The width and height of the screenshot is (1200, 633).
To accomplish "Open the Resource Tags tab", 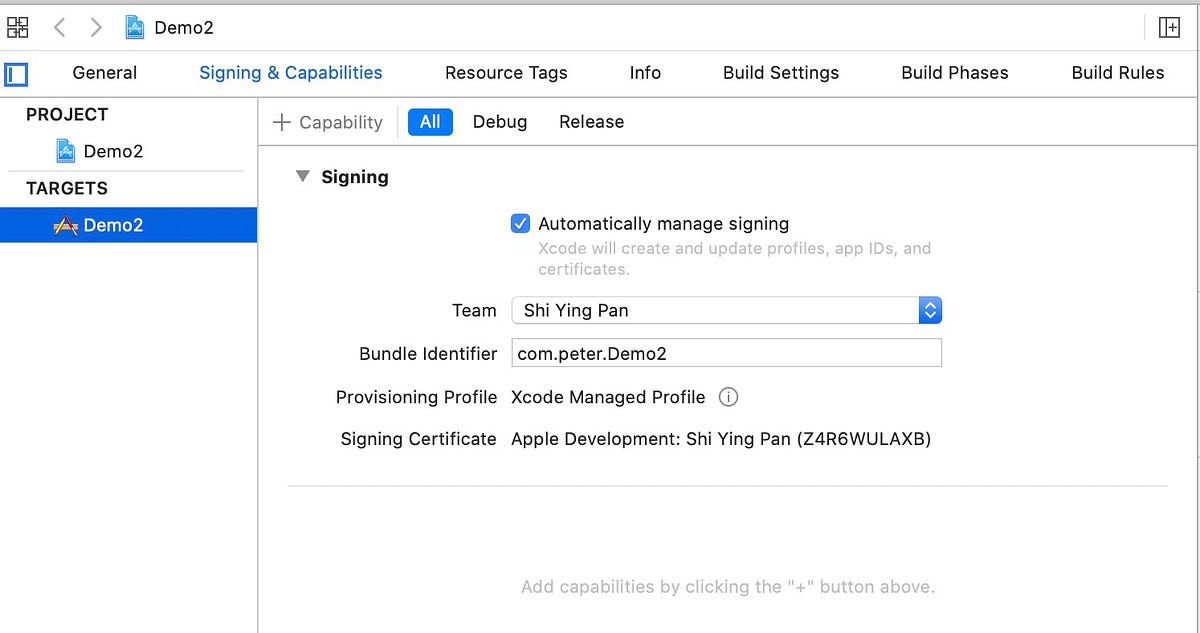I will click(506, 73).
